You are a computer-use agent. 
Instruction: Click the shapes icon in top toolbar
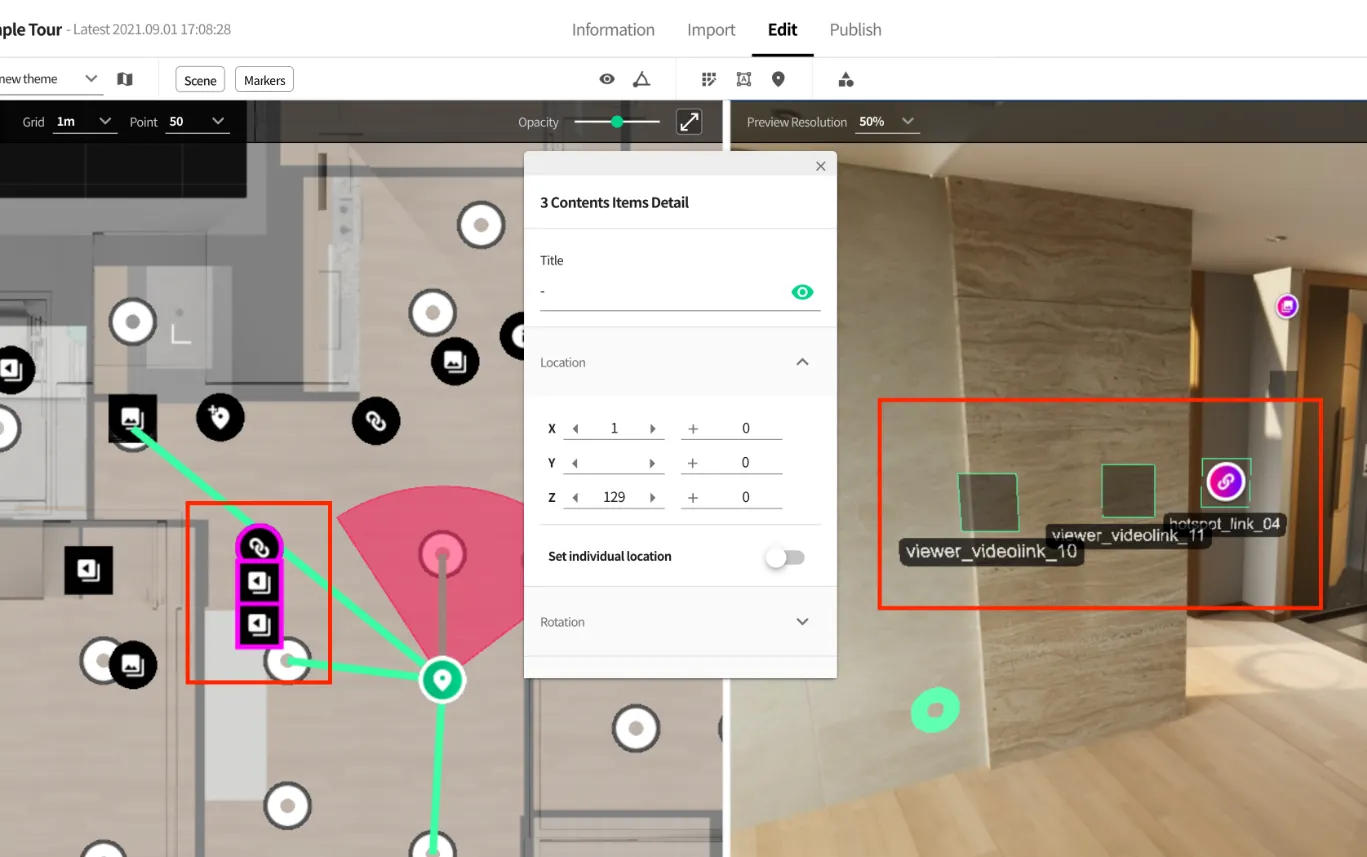846,79
